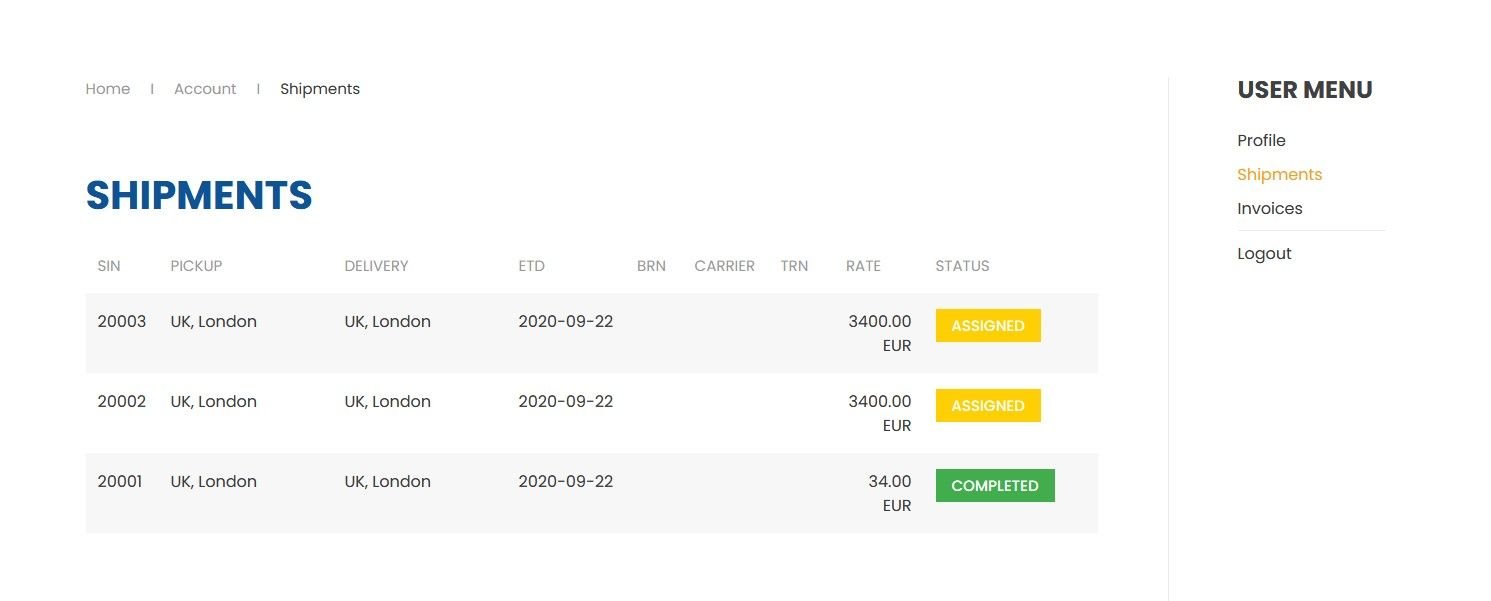Click the PICKUP column header
The height and width of the screenshot is (601, 1491).
coord(196,266)
